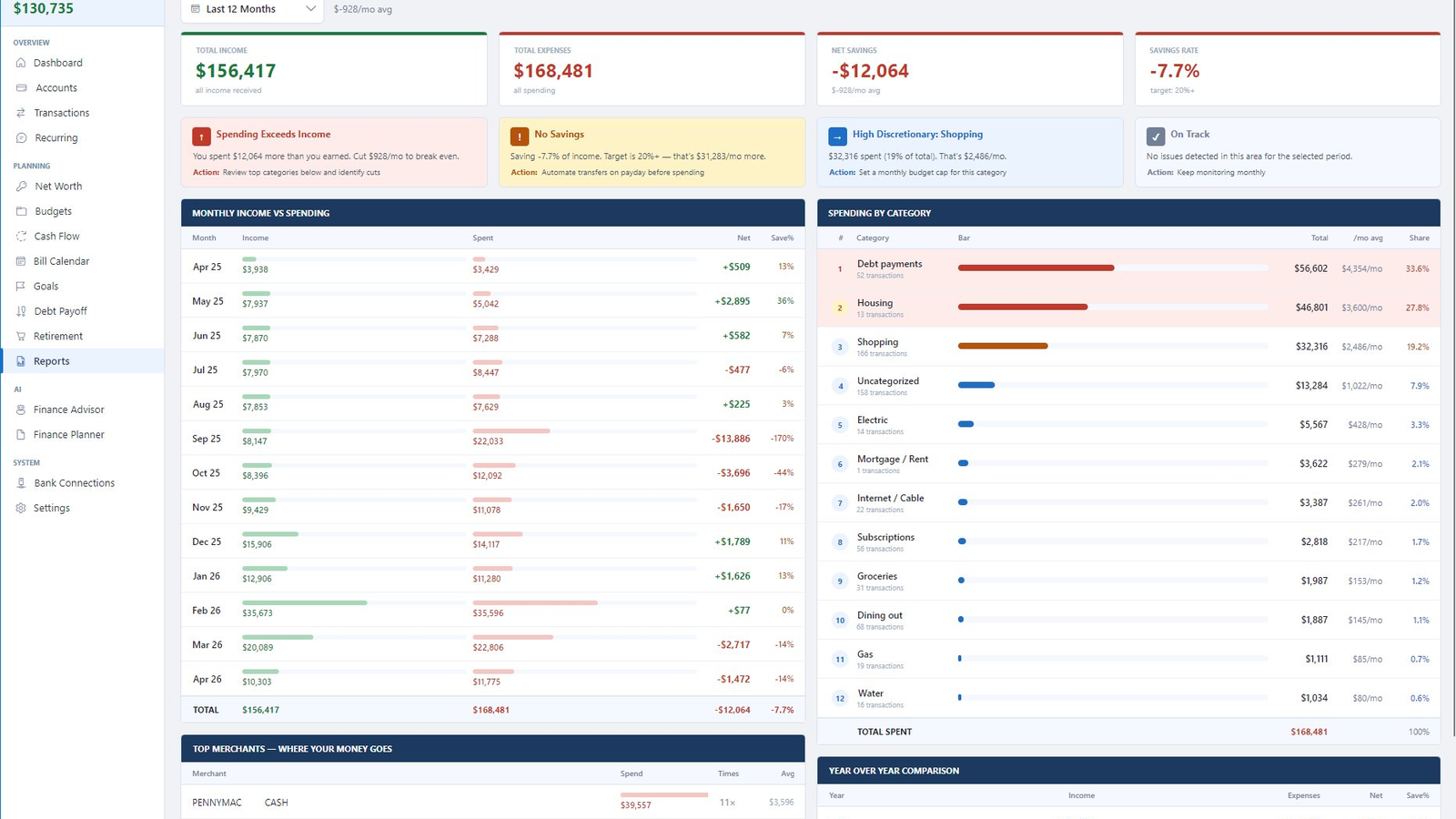The image size is (1456, 819).
Task: Click the Goals flag icon
Action: (x=21, y=286)
